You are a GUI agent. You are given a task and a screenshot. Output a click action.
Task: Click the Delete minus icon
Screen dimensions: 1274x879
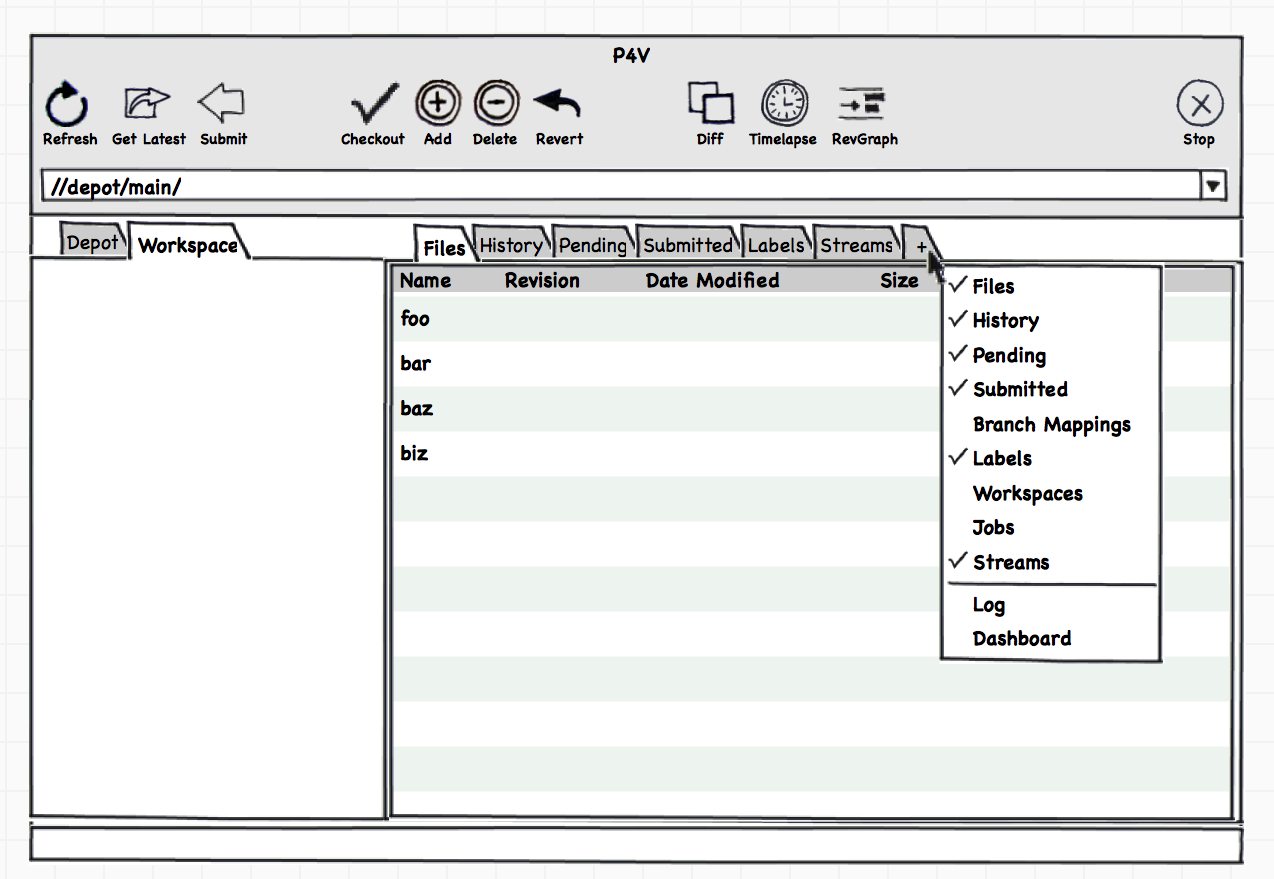495,103
